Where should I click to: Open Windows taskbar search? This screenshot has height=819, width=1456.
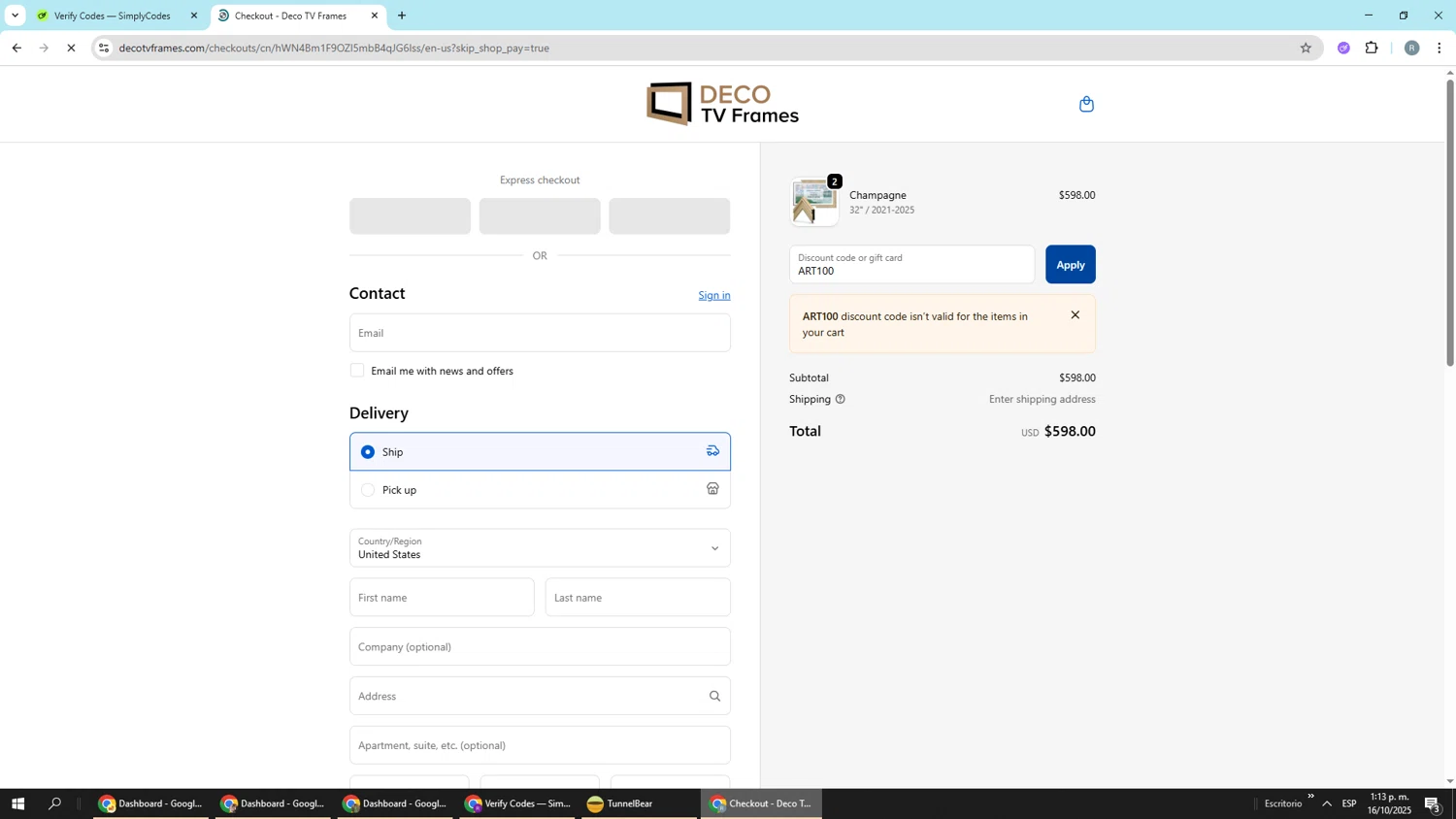point(55,803)
